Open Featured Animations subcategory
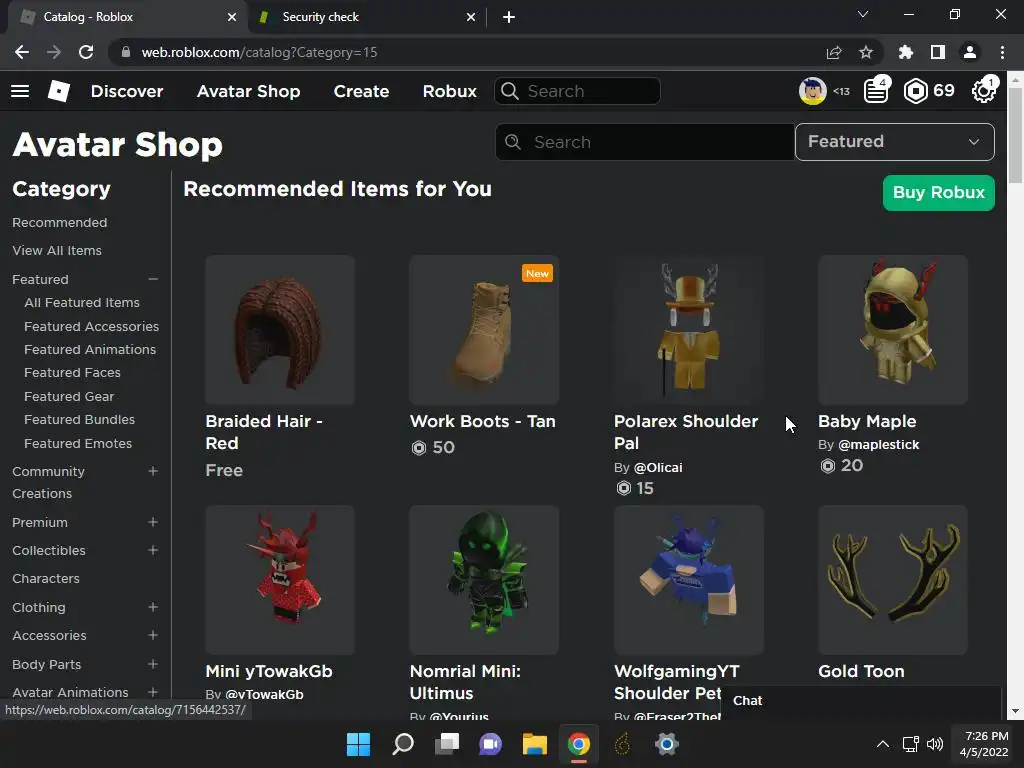The height and width of the screenshot is (768, 1024). tap(90, 349)
